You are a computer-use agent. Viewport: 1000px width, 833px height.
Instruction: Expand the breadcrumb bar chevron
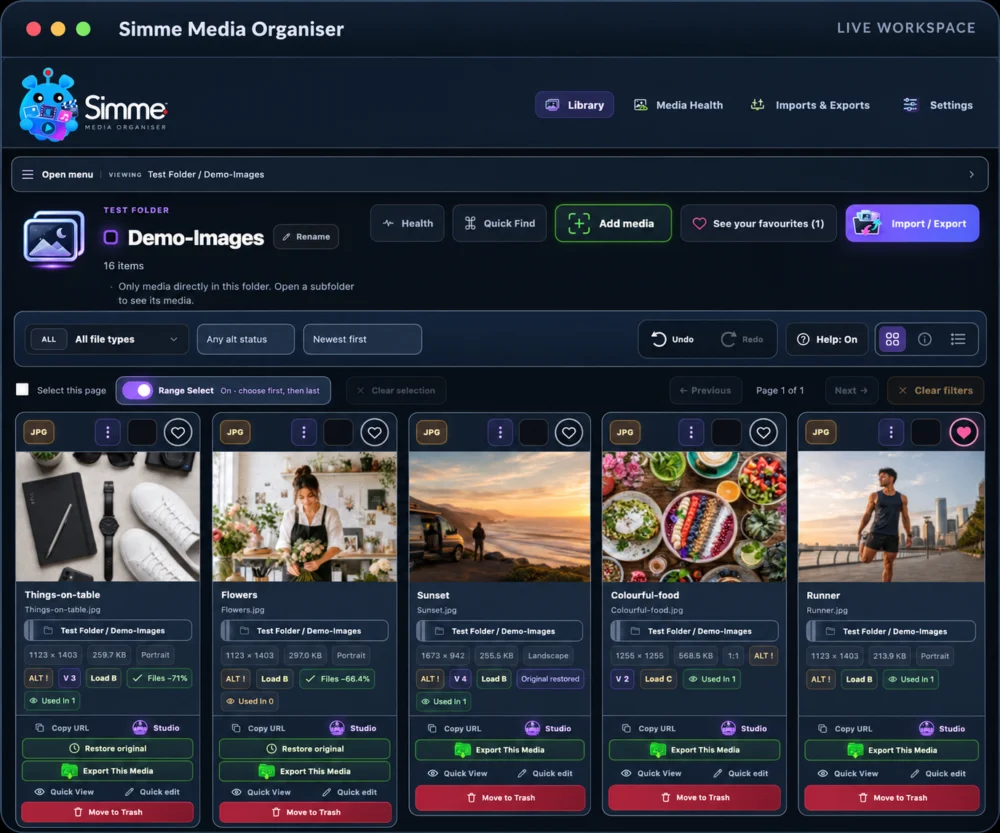pyautogui.click(x=971, y=174)
